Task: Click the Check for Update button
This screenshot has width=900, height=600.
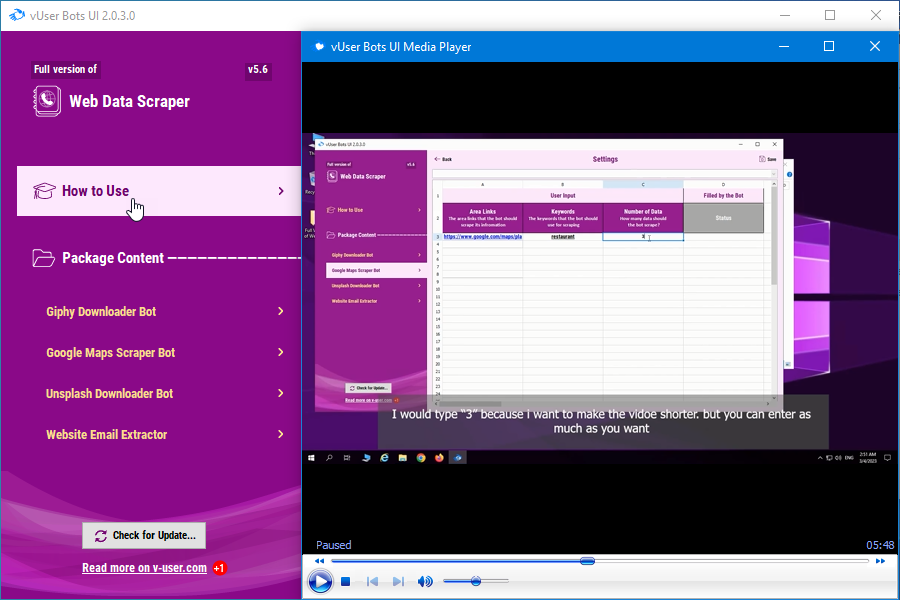Action: [x=144, y=536]
